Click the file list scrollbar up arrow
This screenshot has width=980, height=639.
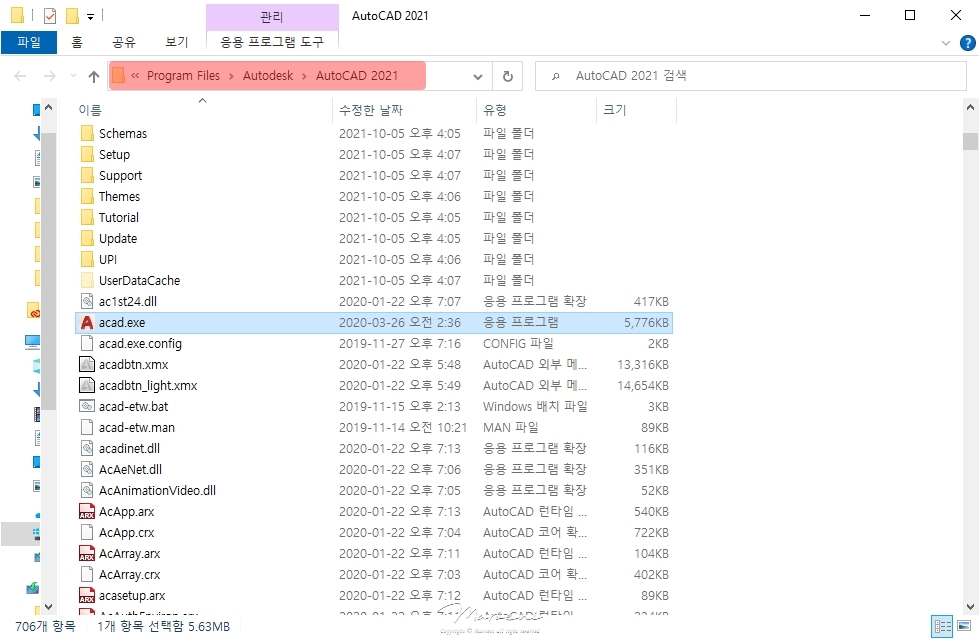click(970, 108)
